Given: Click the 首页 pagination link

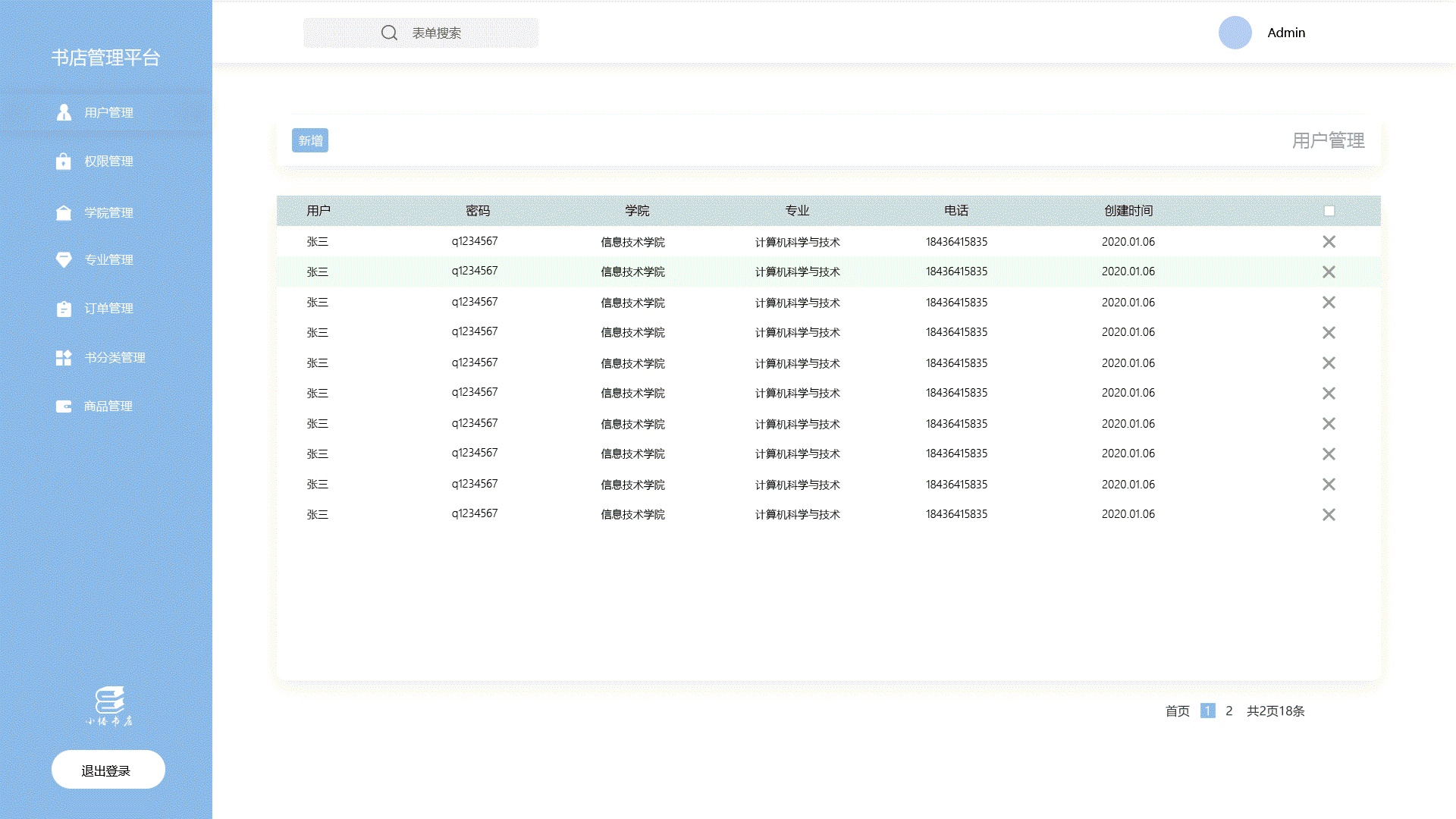Looking at the screenshot, I should pos(1177,711).
